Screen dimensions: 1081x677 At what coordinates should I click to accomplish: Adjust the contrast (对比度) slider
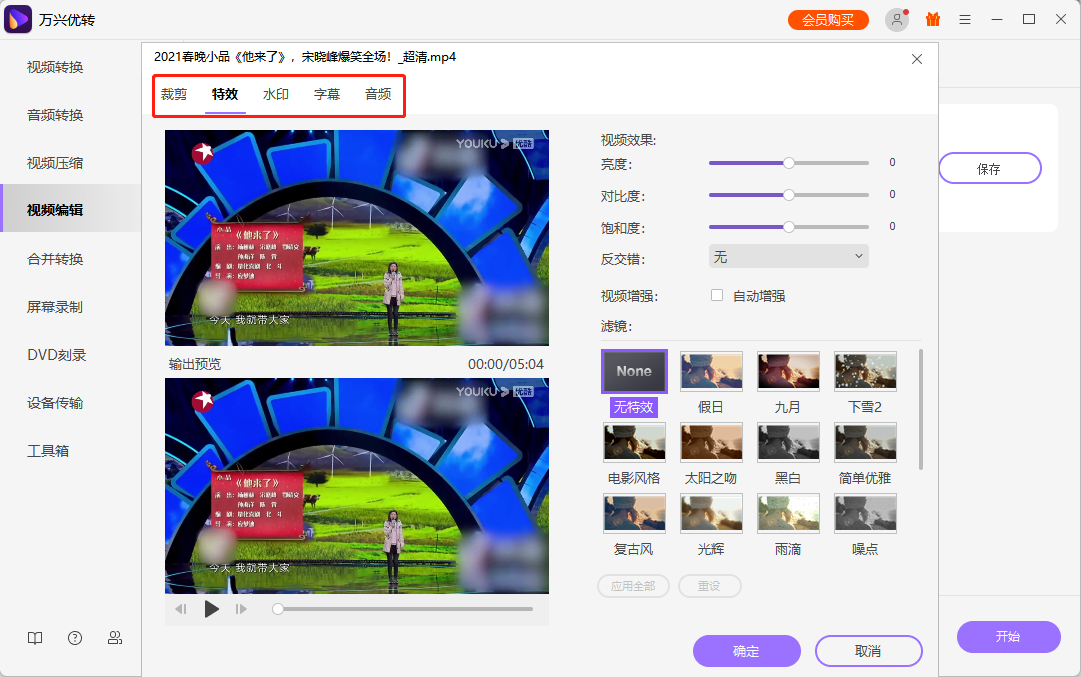789,195
